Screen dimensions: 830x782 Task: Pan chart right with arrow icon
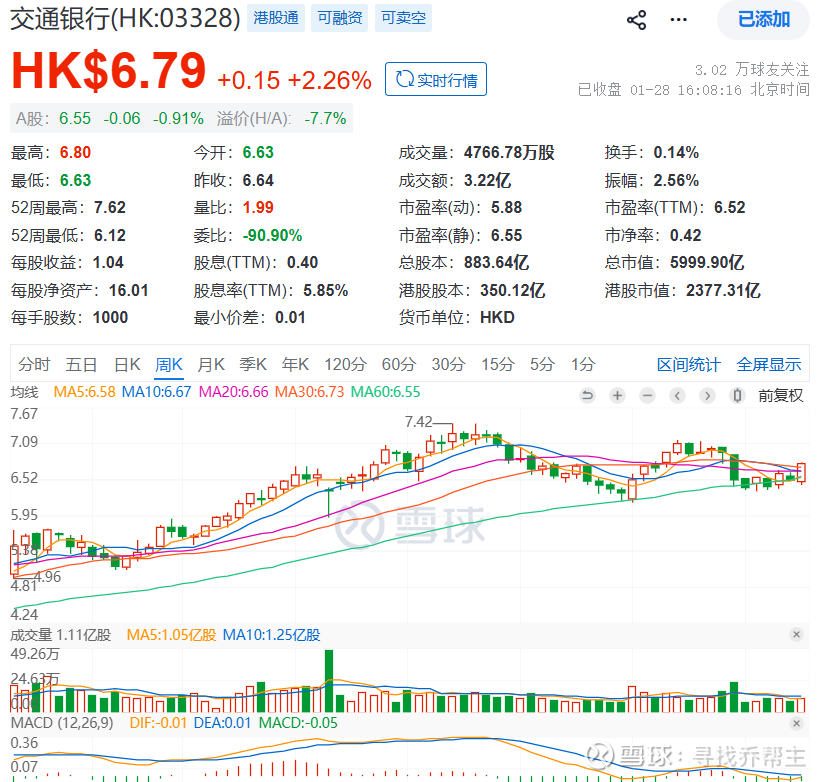tap(707, 395)
